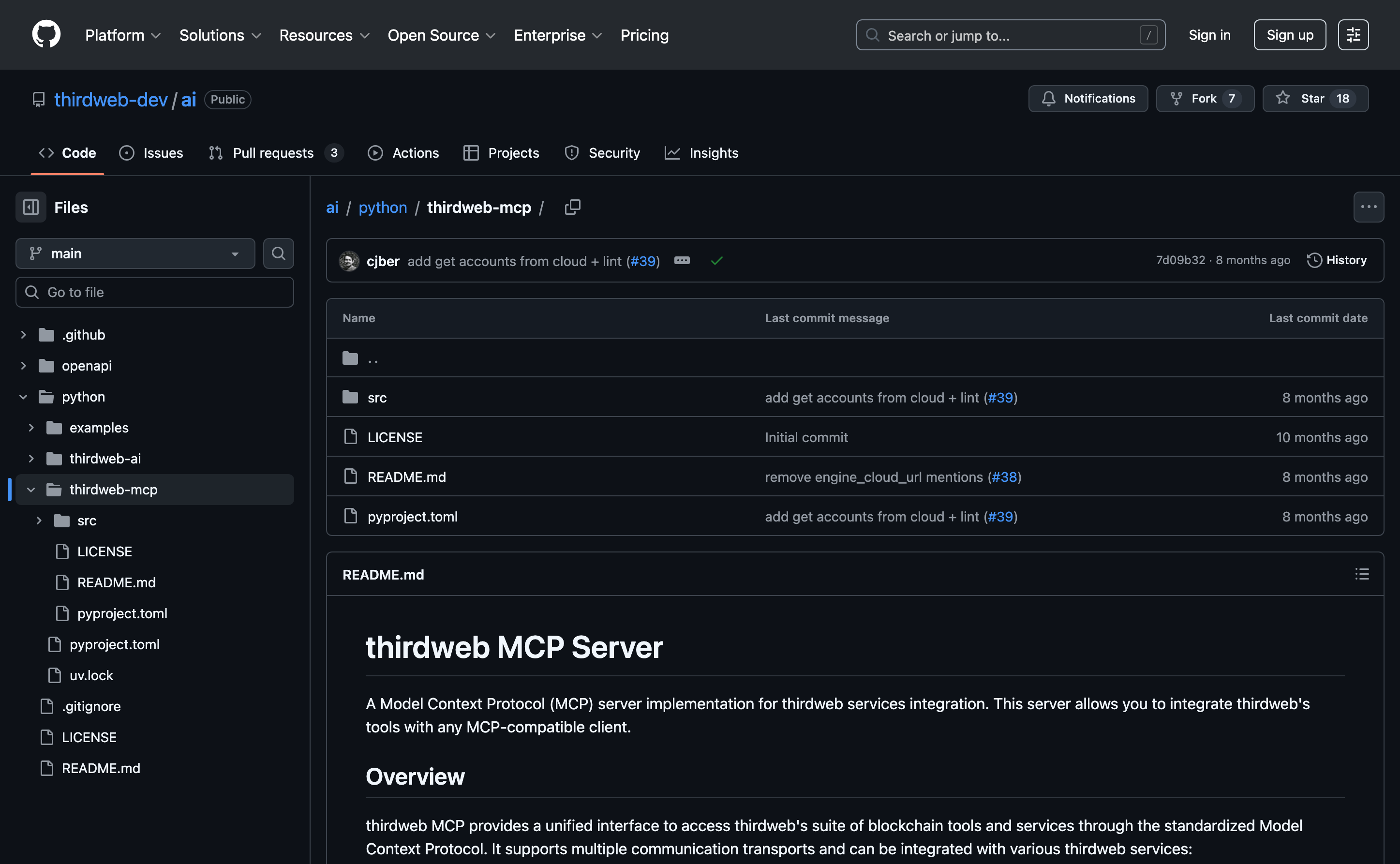Open the main branch selector dropdown
The height and width of the screenshot is (864, 1400).
tap(135, 253)
